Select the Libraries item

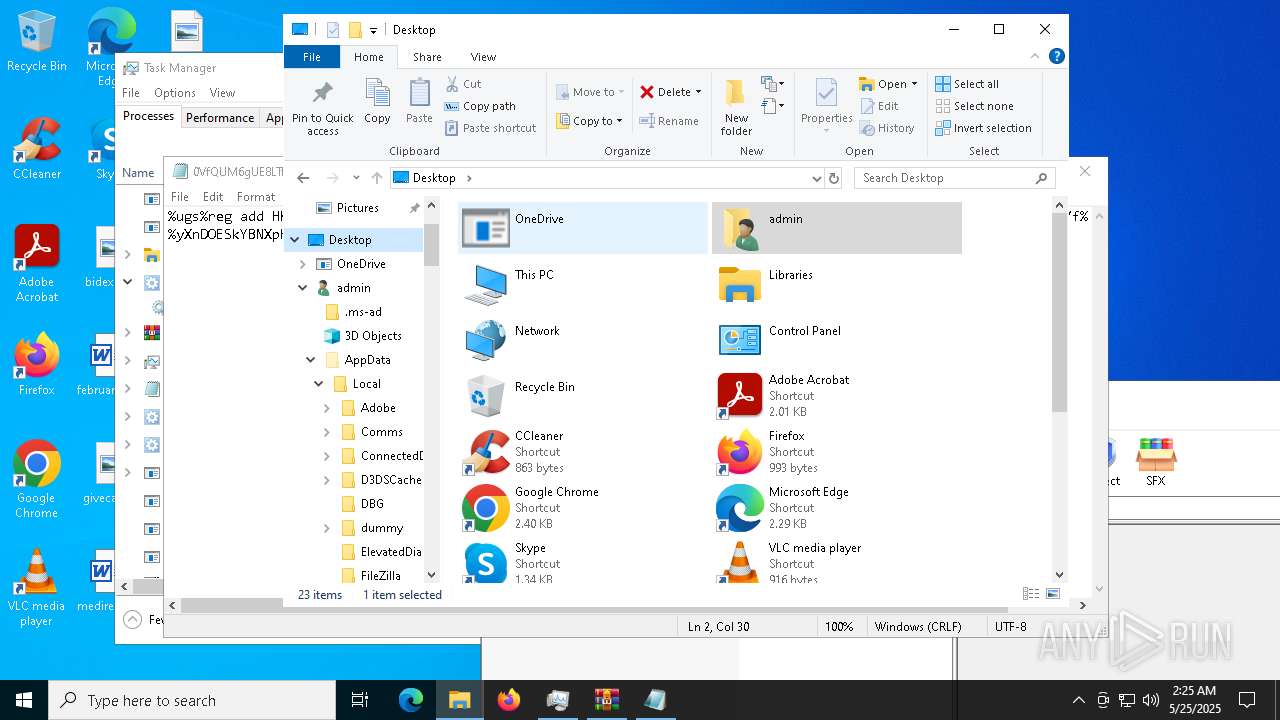[x=837, y=284]
